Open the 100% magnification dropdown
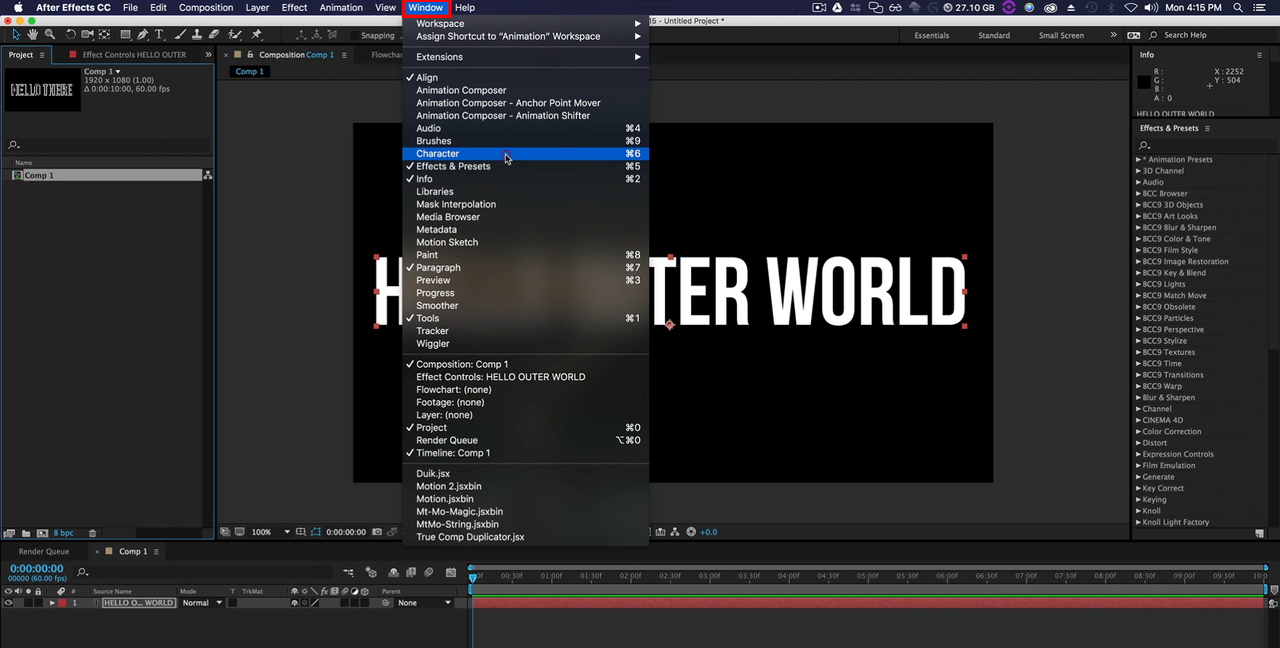Image resolution: width=1280 pixels, height=648 pixels. pos(268,532)
